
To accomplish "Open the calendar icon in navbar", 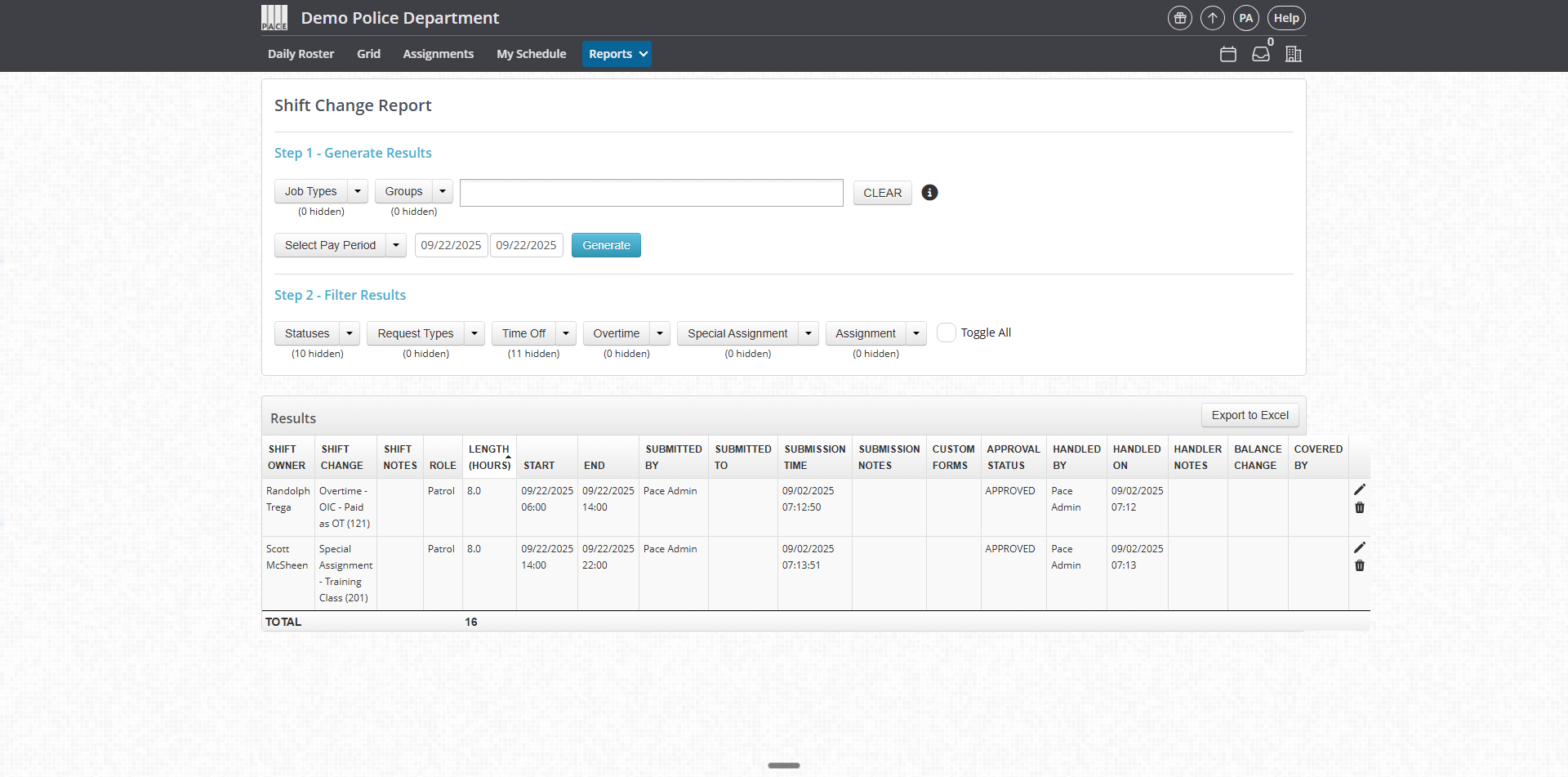I will (x=1227, y=54).
